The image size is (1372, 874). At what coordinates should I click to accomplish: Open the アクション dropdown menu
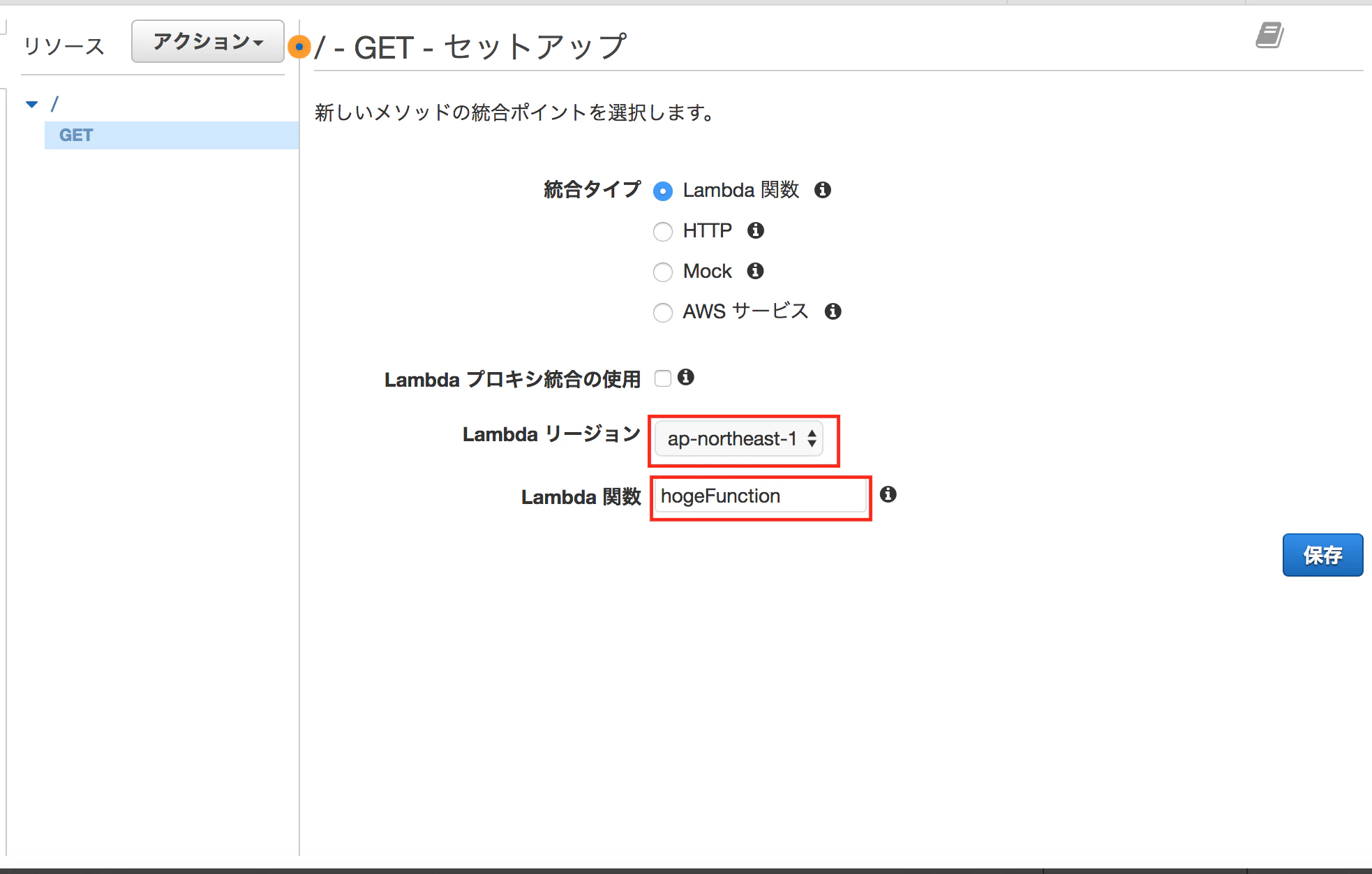tap(208, 41)
